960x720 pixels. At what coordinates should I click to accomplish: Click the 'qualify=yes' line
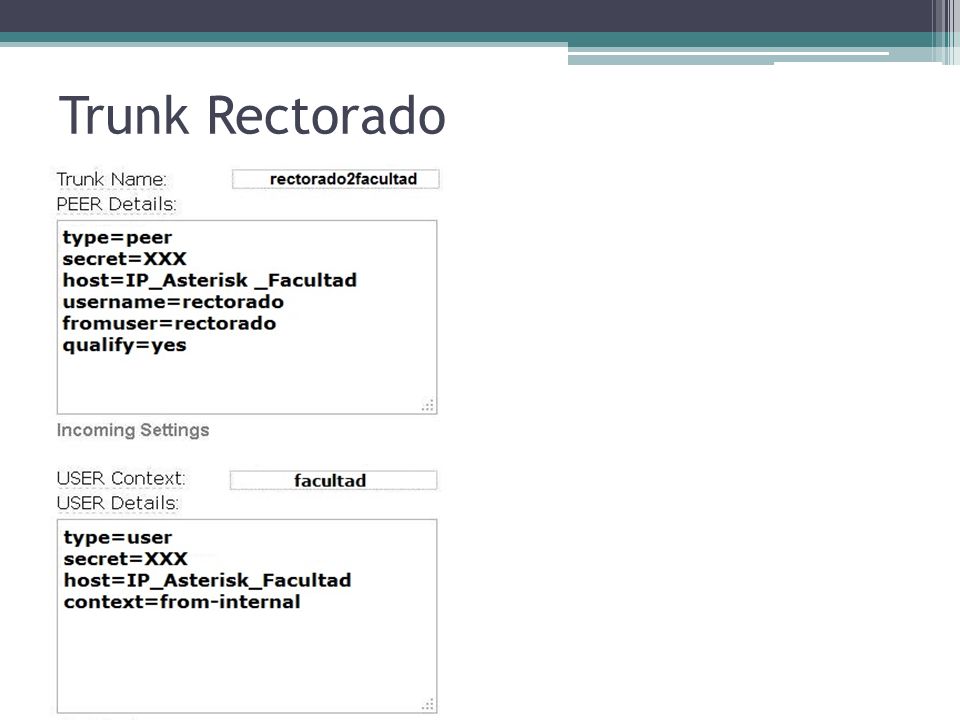point(124,345)
